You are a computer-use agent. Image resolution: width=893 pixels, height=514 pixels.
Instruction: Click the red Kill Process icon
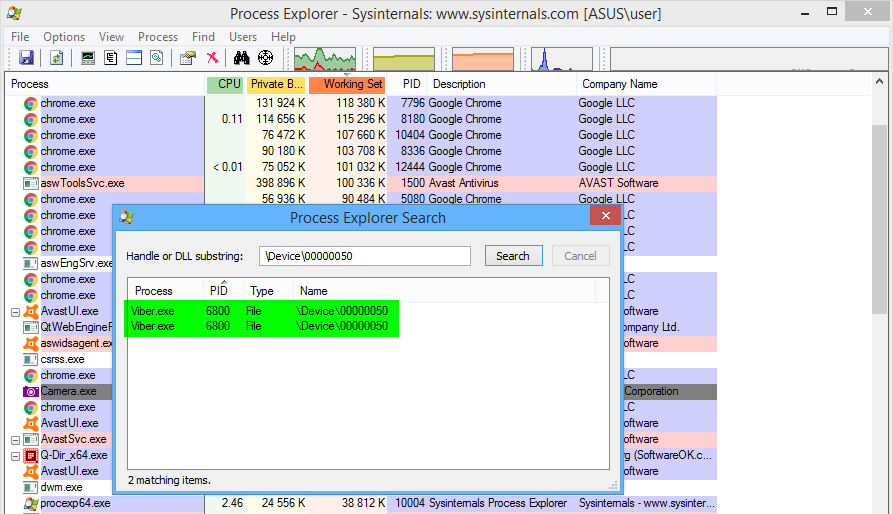212,57
